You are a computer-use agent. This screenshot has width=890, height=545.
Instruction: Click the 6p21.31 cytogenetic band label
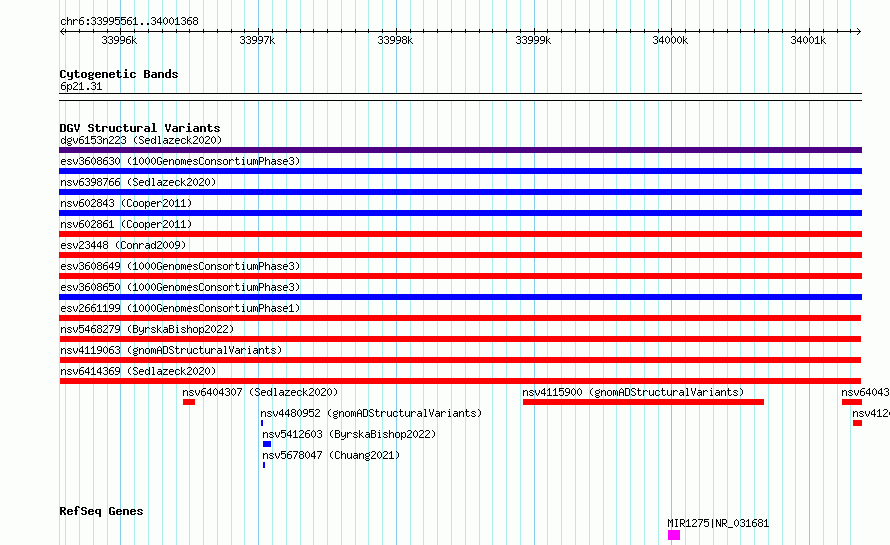coord(81,86)
